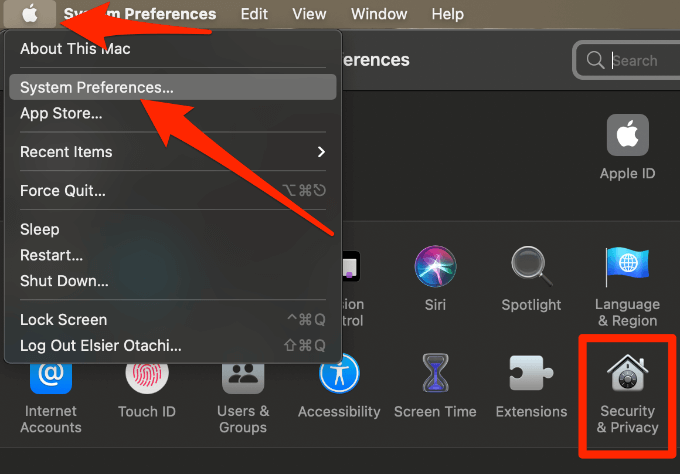Select System Preferences... menu entry
The width and height of the screenshot is (680, 474).
click(x=173, y=87)
